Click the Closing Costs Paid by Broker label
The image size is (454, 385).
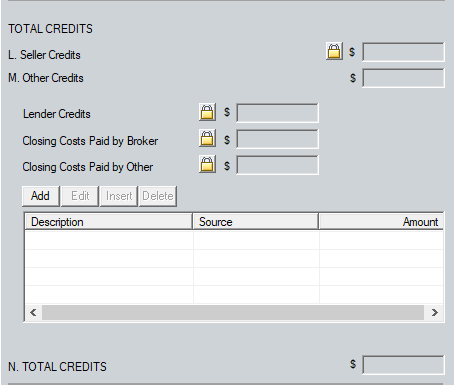point(90,141)
